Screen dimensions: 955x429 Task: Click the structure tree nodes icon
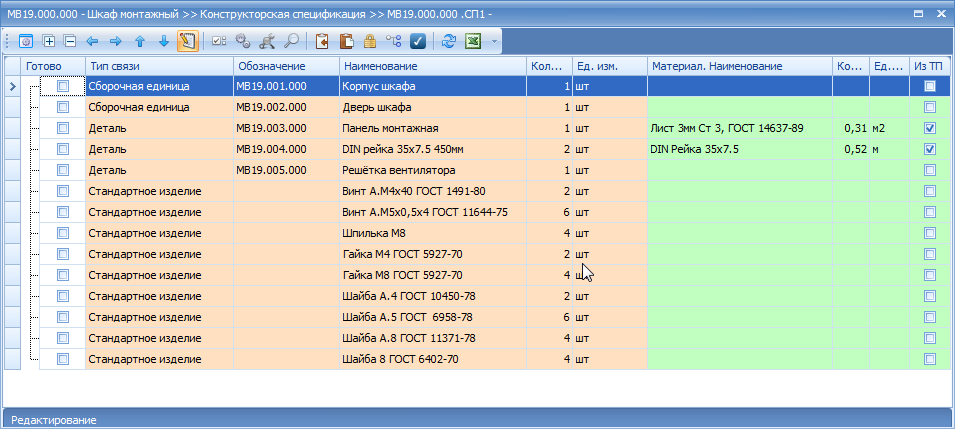click(393, 41)
